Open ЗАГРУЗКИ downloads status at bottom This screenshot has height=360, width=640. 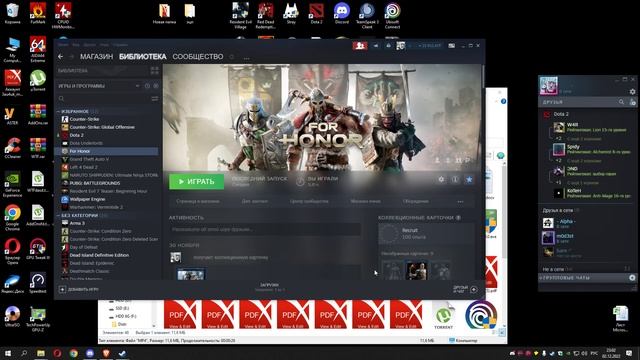coord(269,287)
